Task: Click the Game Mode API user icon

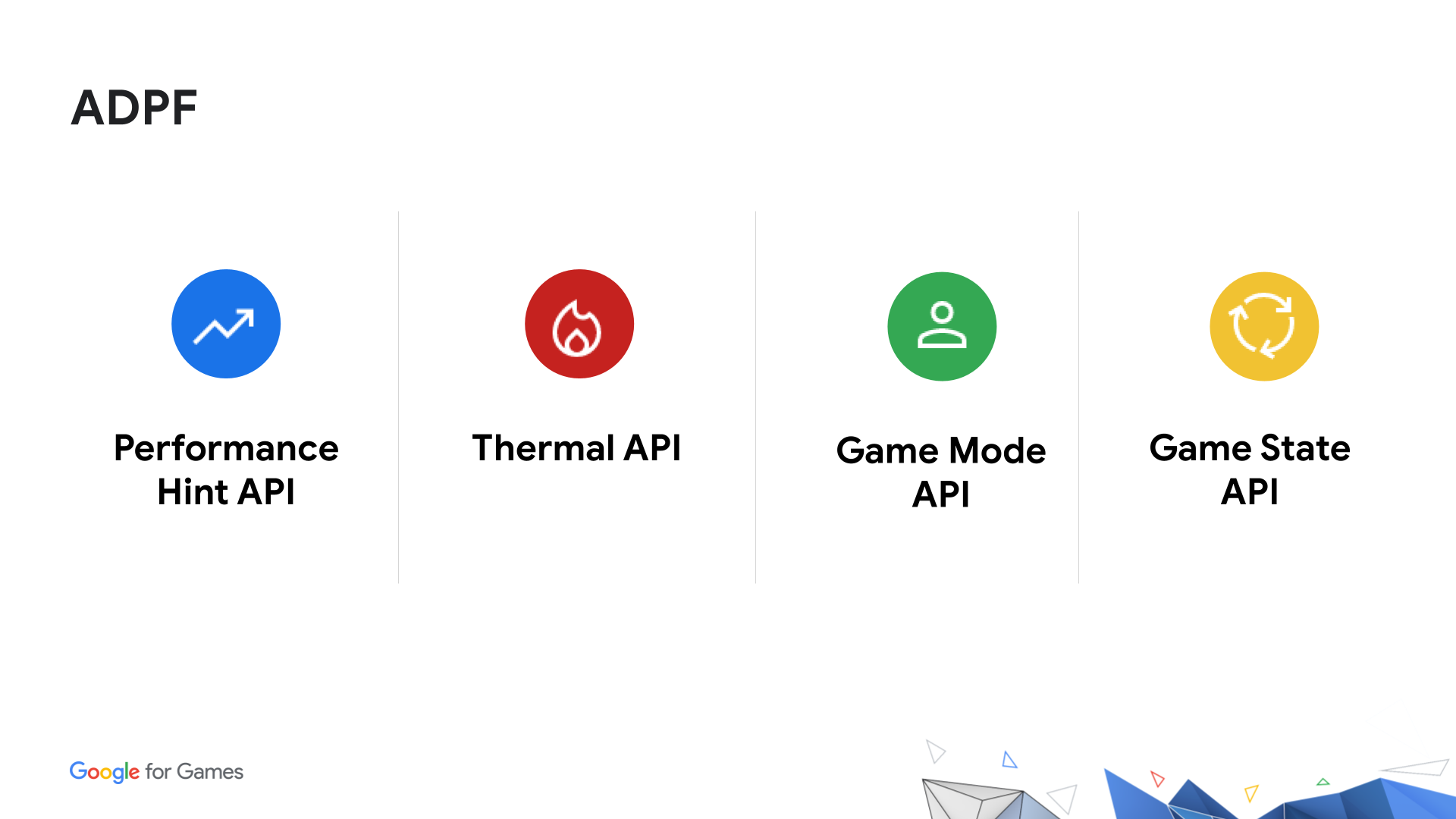Action: [x=940, y=324]
